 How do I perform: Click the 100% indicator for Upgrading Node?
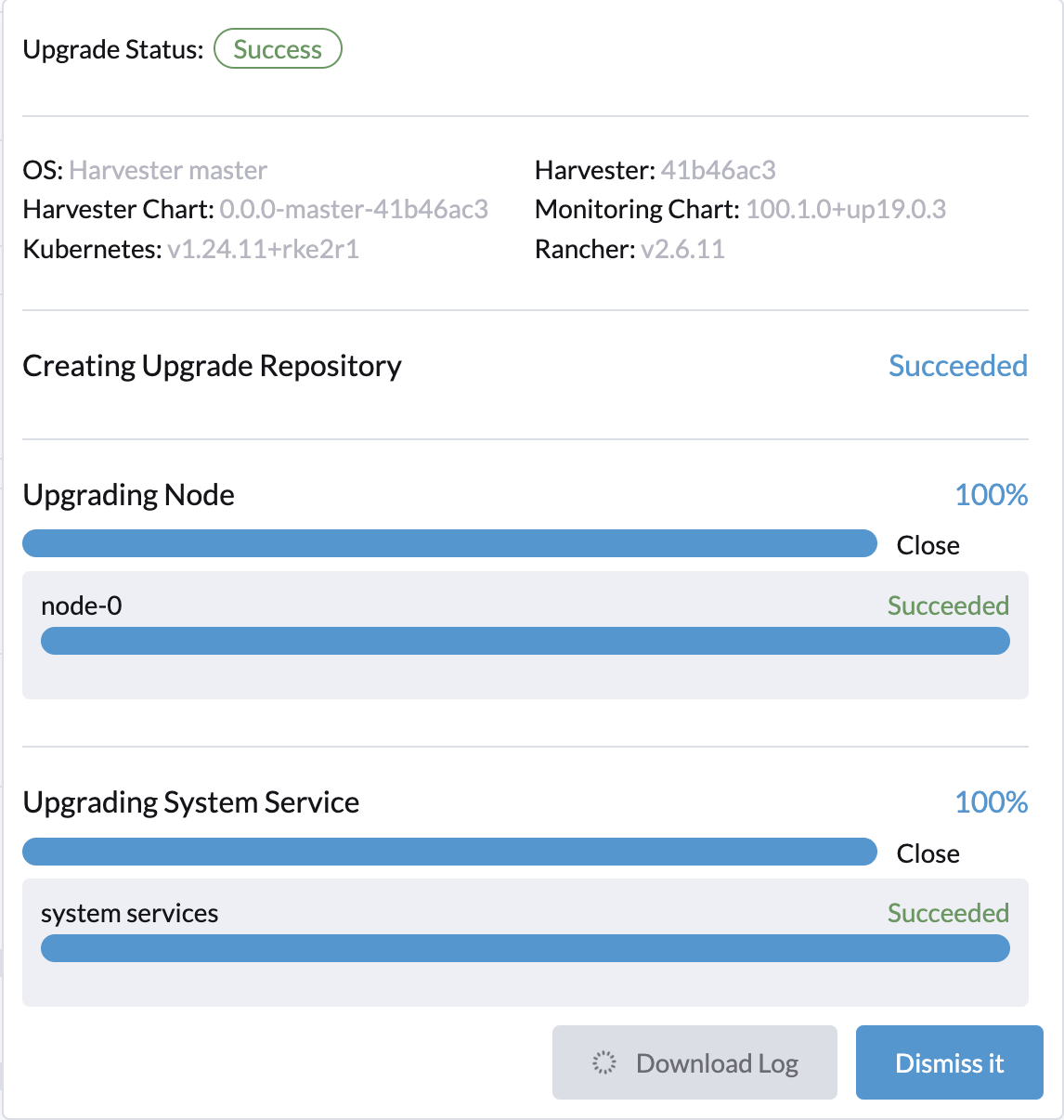[x=992, y=495]
